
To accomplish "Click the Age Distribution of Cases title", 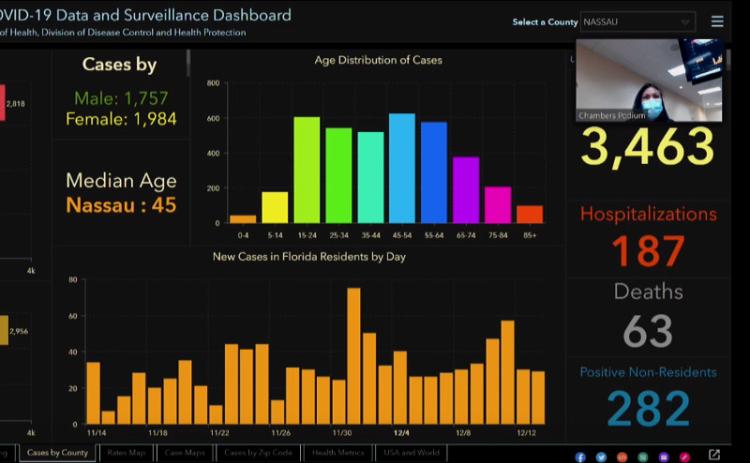I will pyautogui.click(x=378, y=60).
